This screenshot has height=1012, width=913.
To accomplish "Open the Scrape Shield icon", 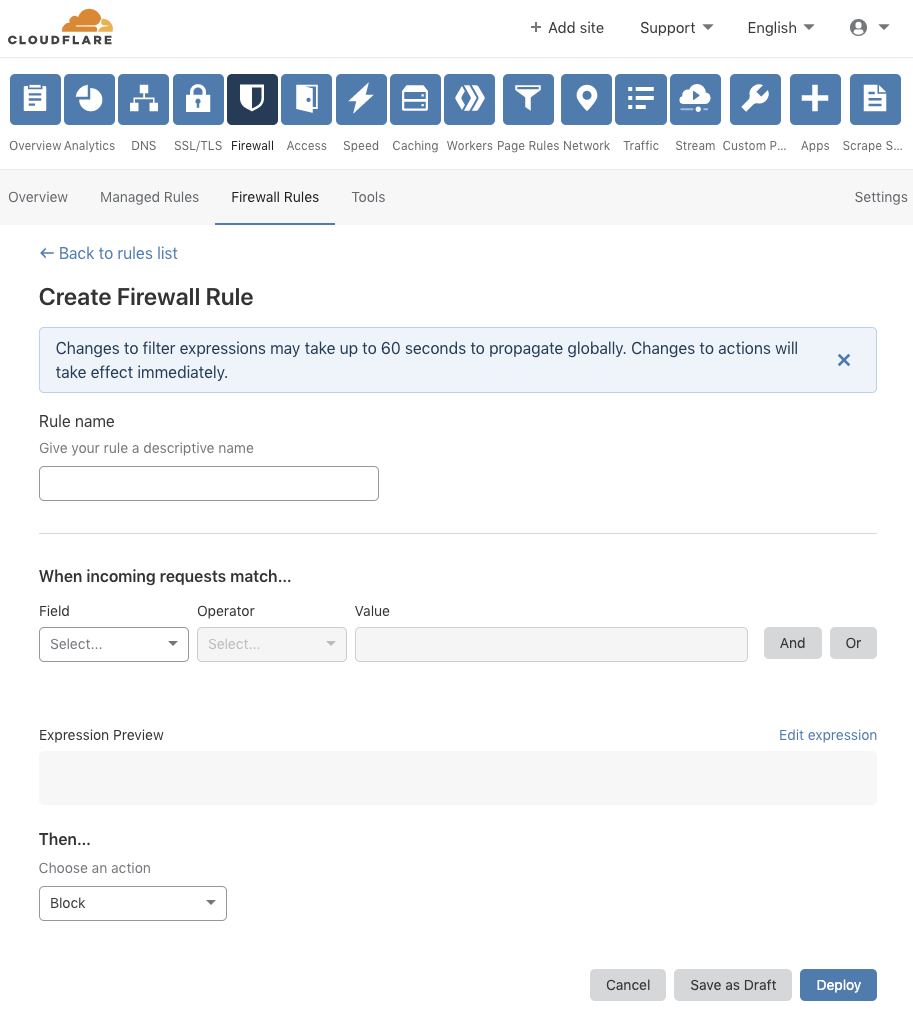I will [x=874, y=99].
